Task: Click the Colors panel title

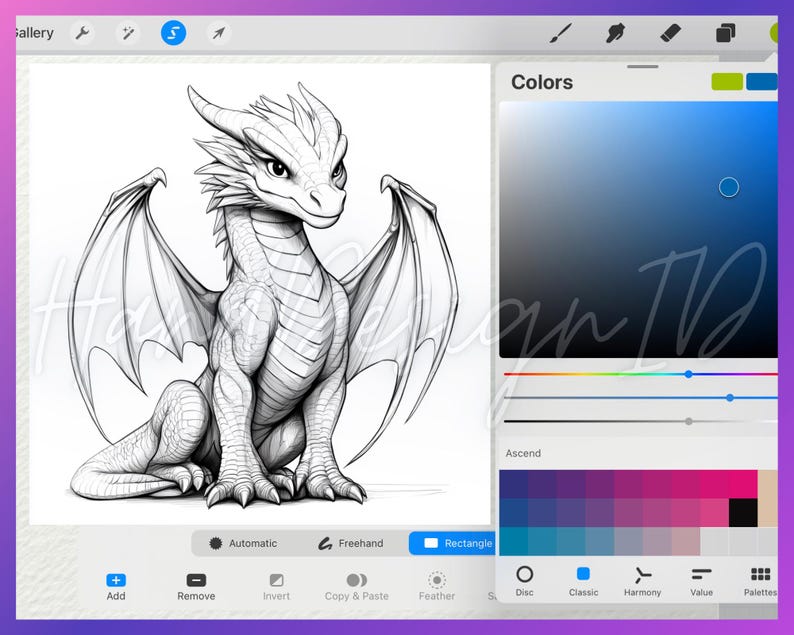Action: coord(542,82)
